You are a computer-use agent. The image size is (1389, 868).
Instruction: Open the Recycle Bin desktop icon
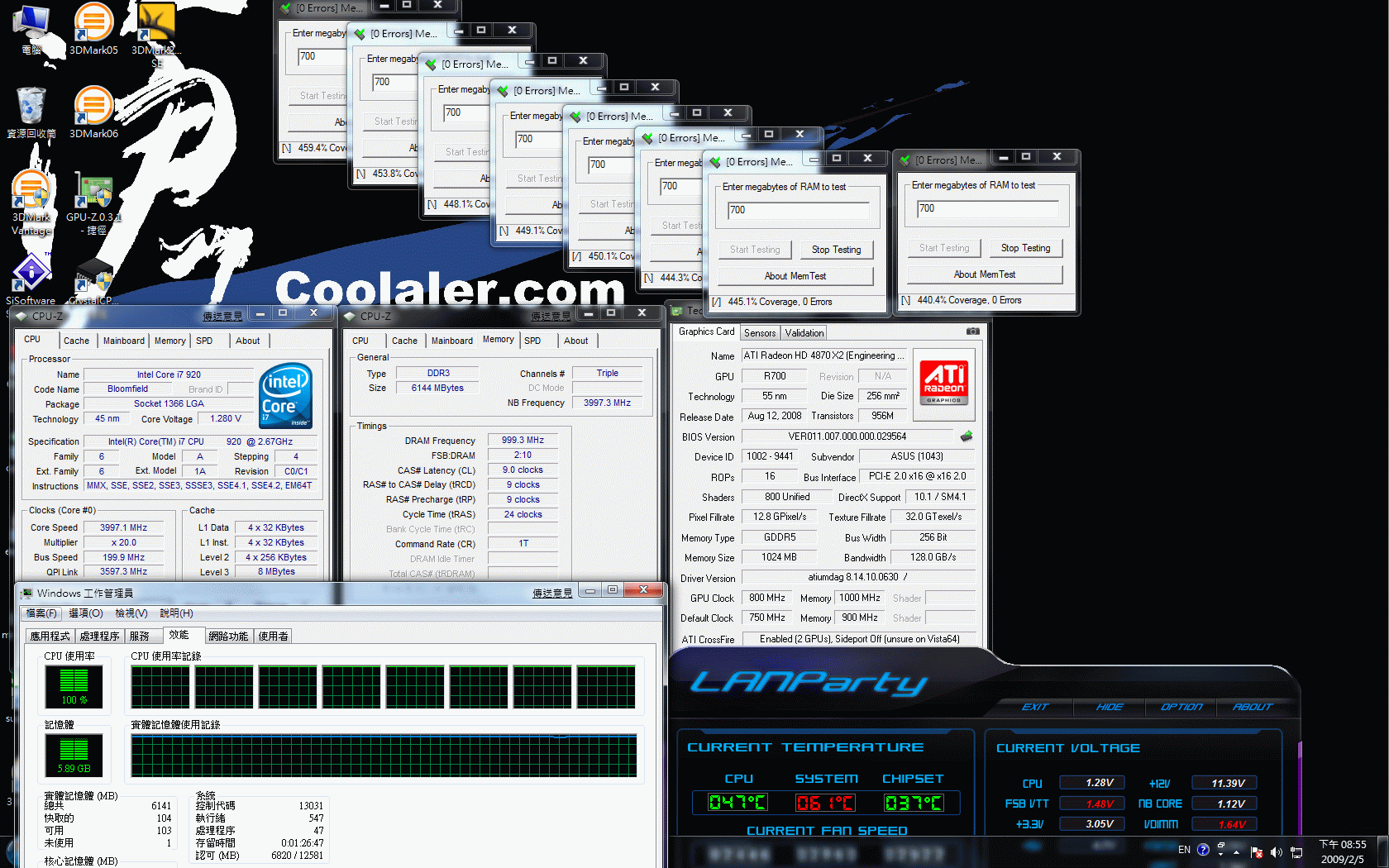tap(31, 111)
